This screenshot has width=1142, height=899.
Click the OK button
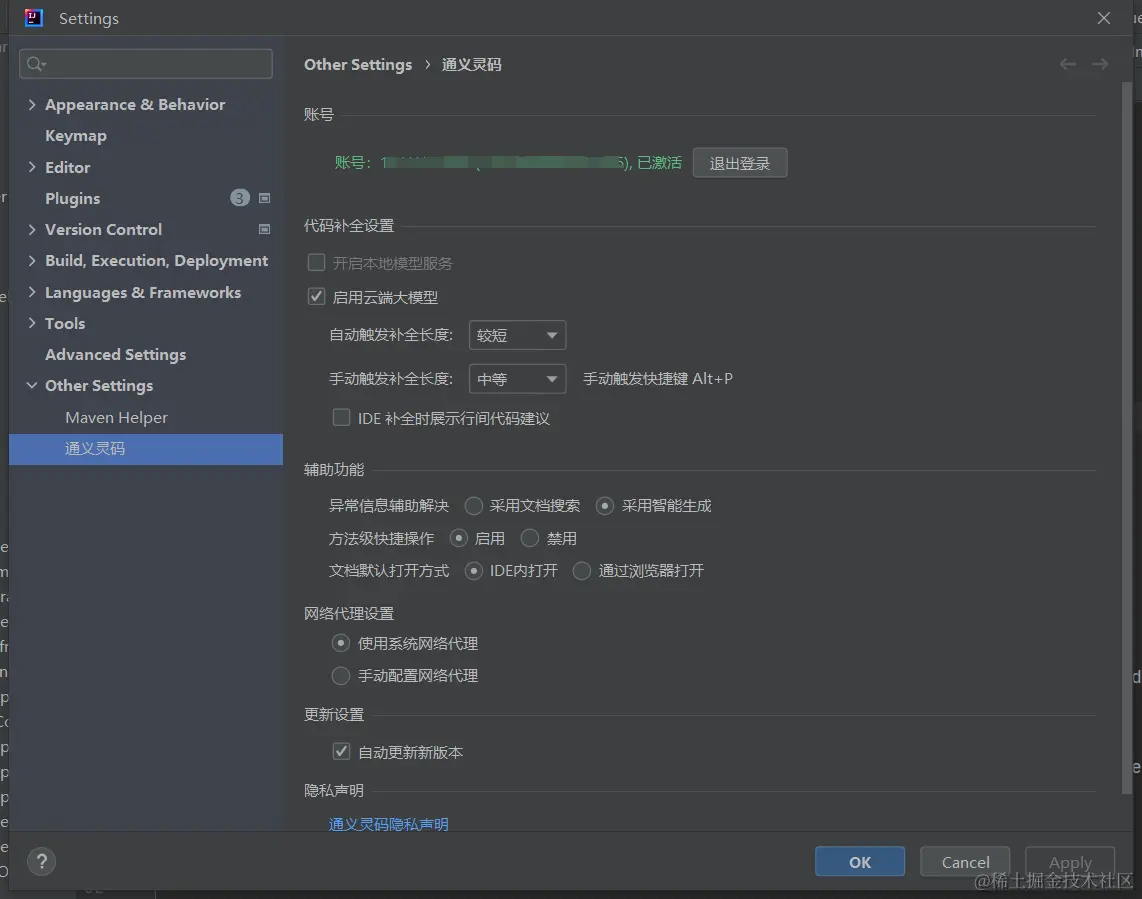pyautogui.click(x=859, y=862)
